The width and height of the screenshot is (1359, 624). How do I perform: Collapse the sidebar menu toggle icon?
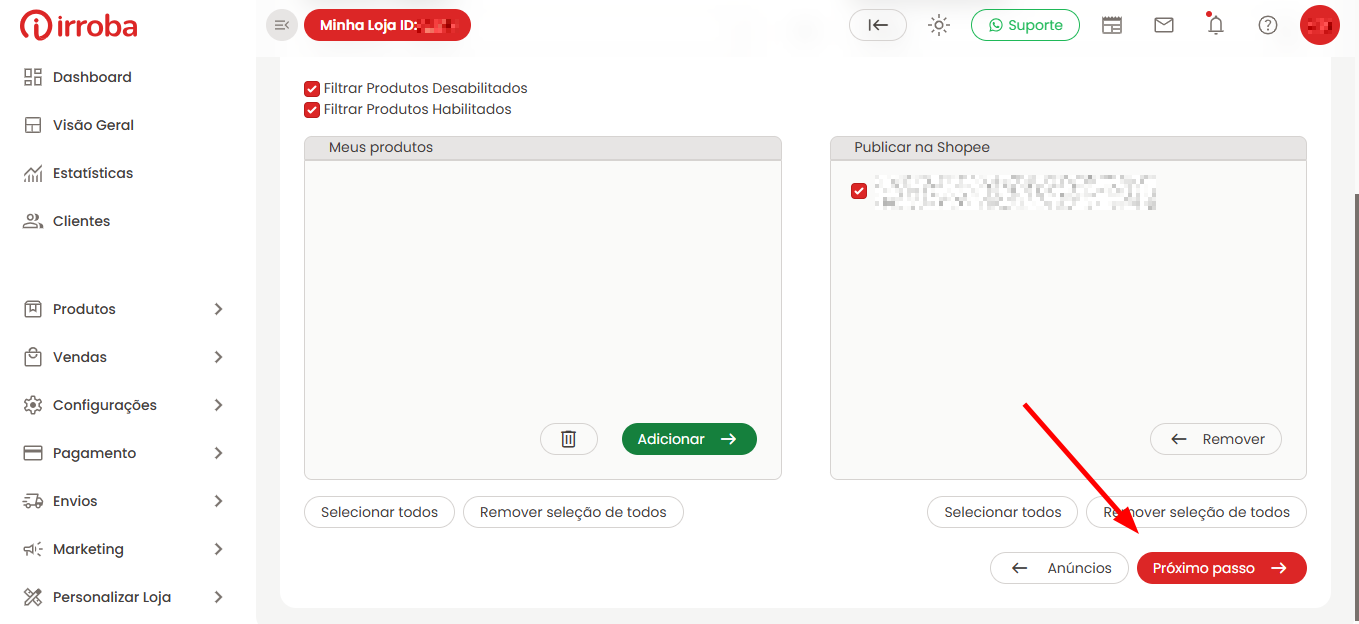point(282,25)
